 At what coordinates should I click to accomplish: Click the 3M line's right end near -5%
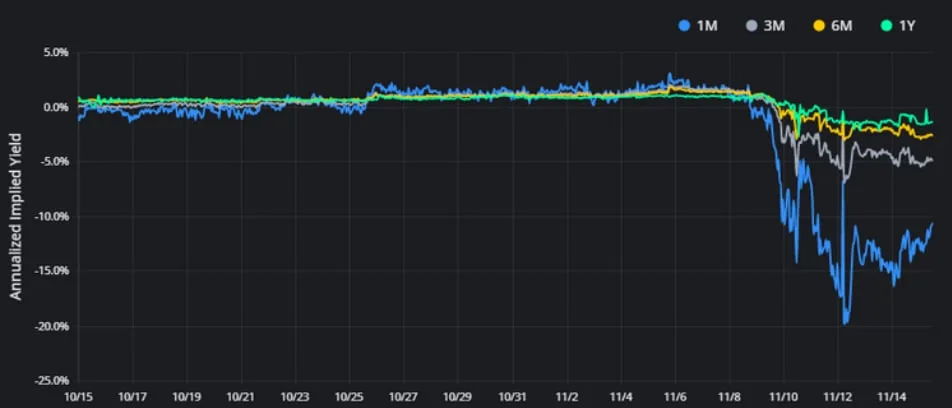coord(931,161)
